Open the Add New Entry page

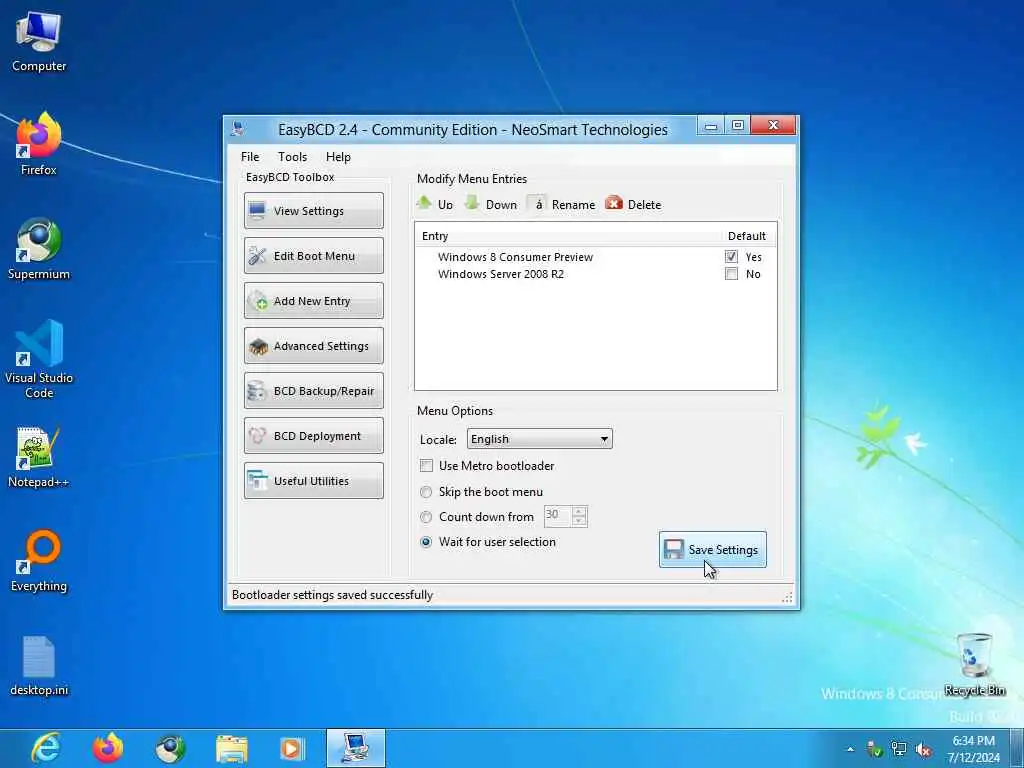pos(313,300)
